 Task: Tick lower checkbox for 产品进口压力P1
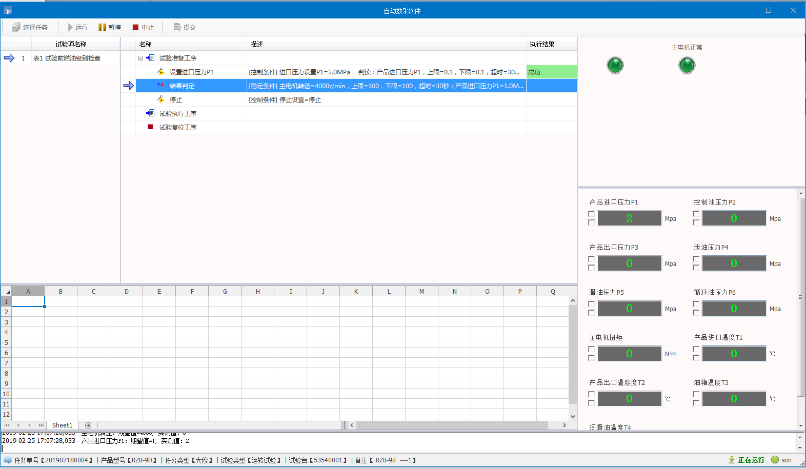pos(591,222)
